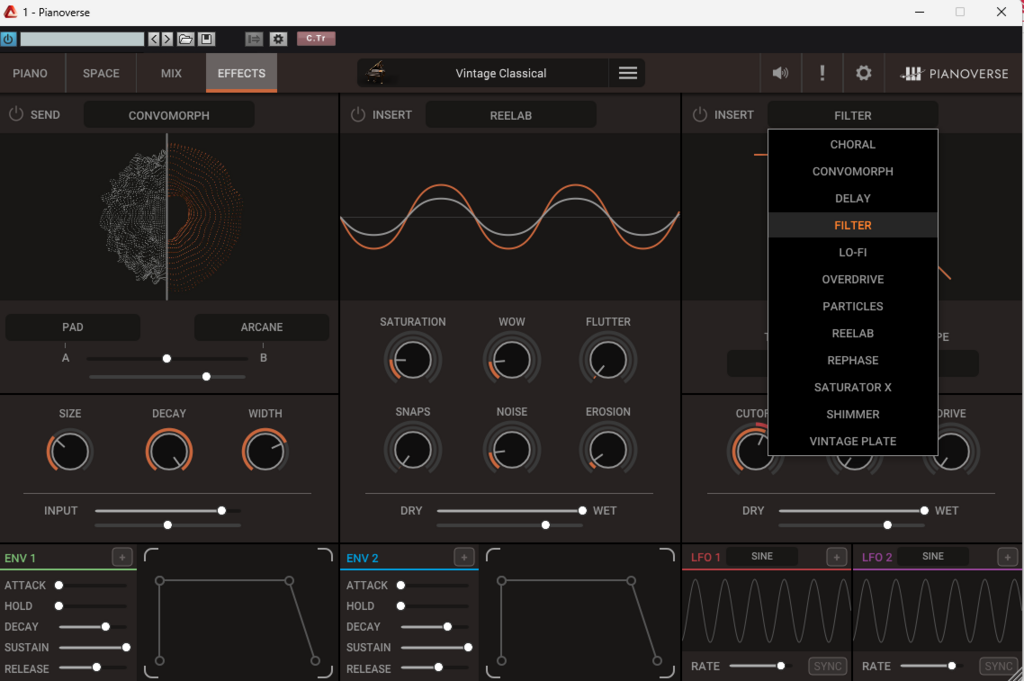Screen dimensions: 1024x681
Task: Open preset folder icon in host toolbar
Action: point(185,39)
